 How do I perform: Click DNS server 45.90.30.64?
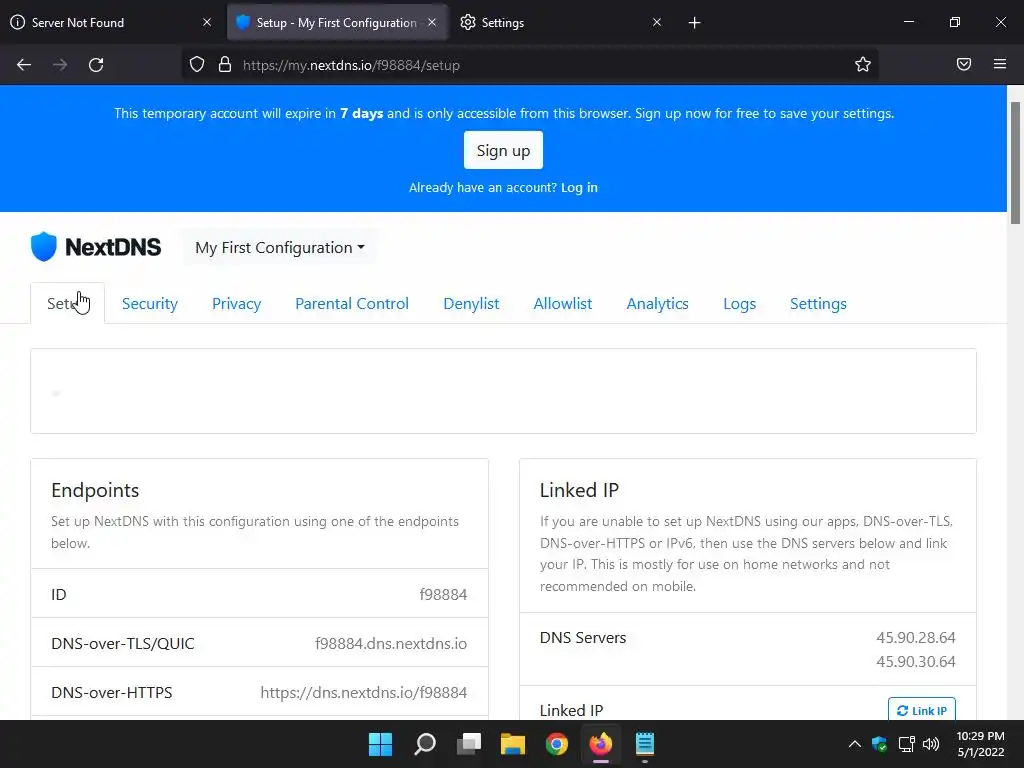916,662
